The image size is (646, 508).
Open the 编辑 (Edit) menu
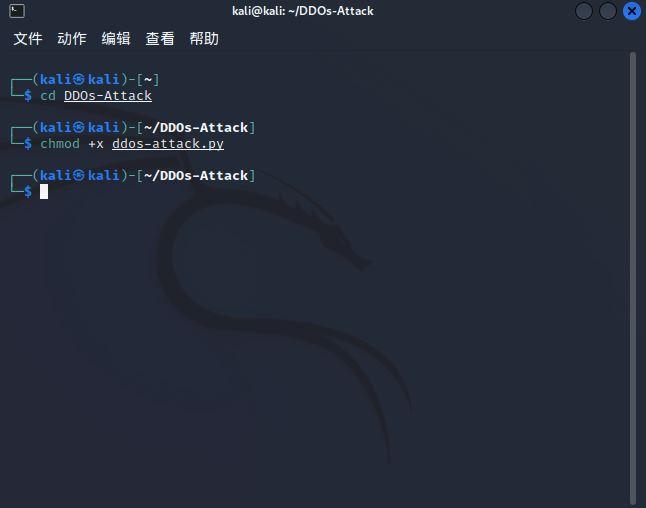(116, 39)
